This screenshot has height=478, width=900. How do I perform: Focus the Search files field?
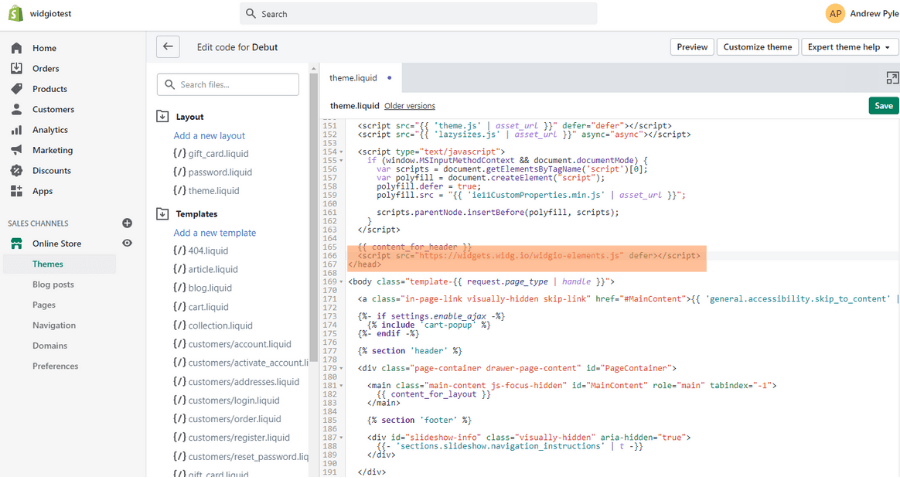point(228,84)
